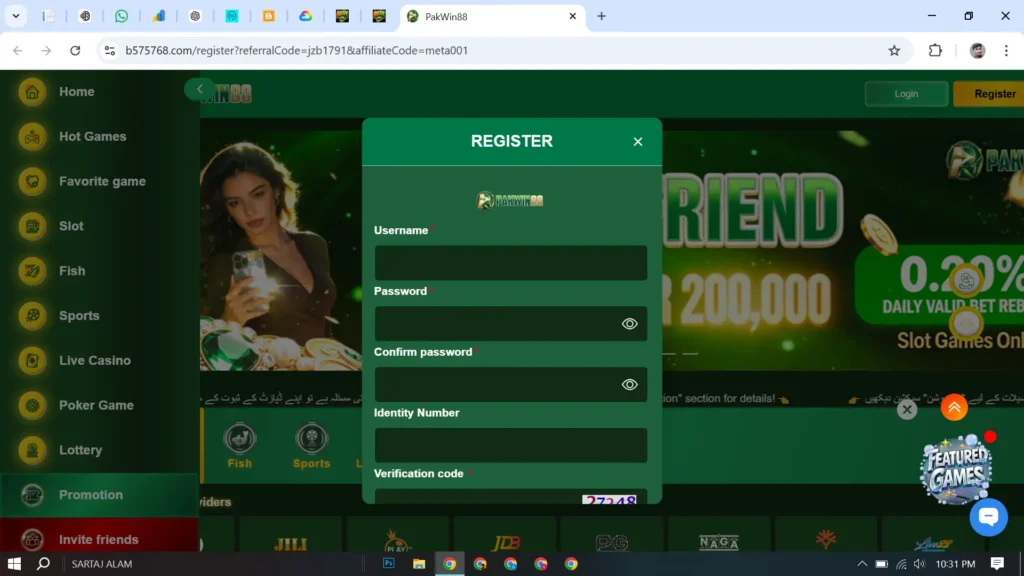Open the tab search dropdown

coord(16,16)
